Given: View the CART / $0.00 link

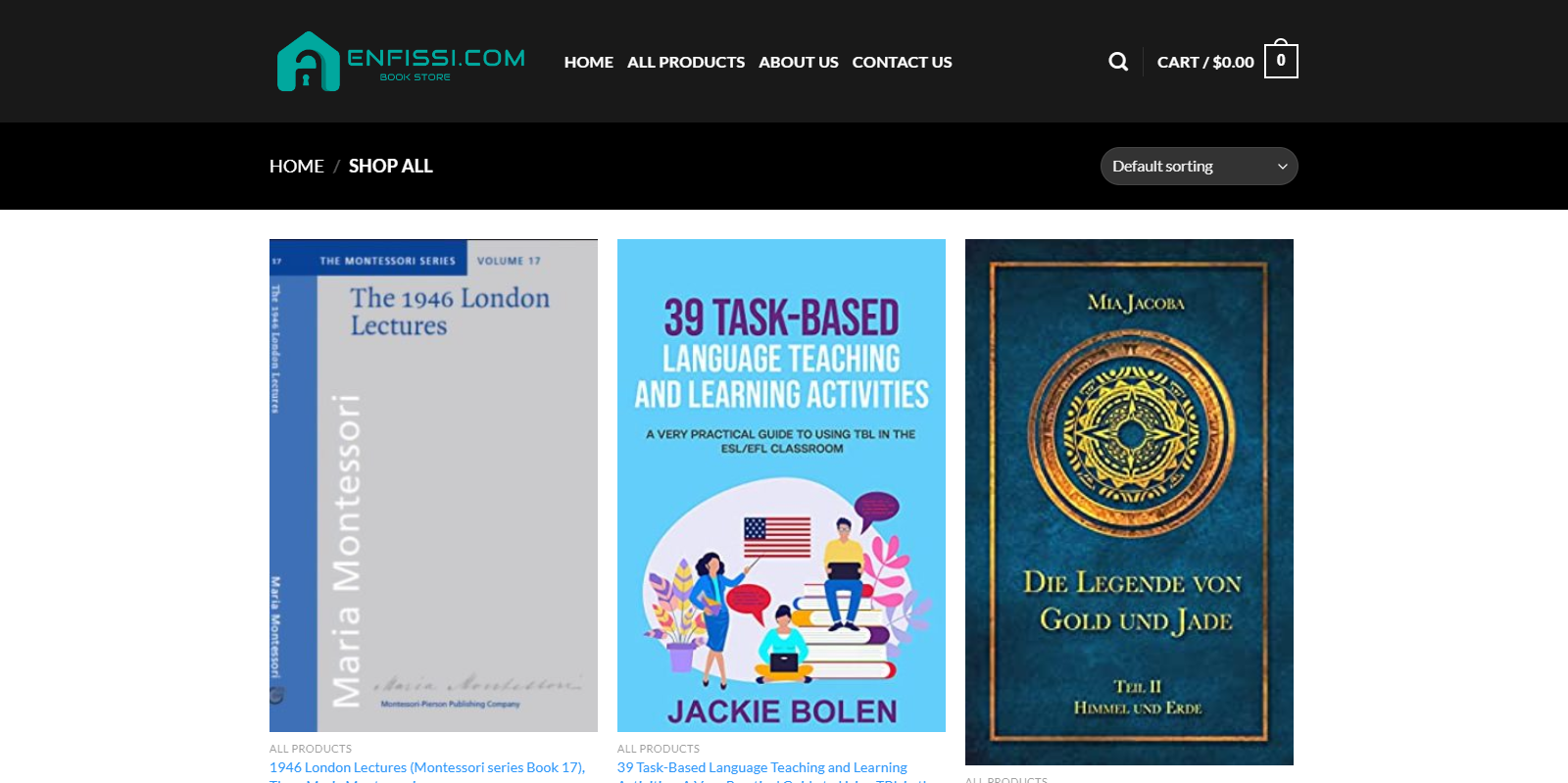Looking at the screenshot, I should pyautogui.click(x=1205, y=62).
